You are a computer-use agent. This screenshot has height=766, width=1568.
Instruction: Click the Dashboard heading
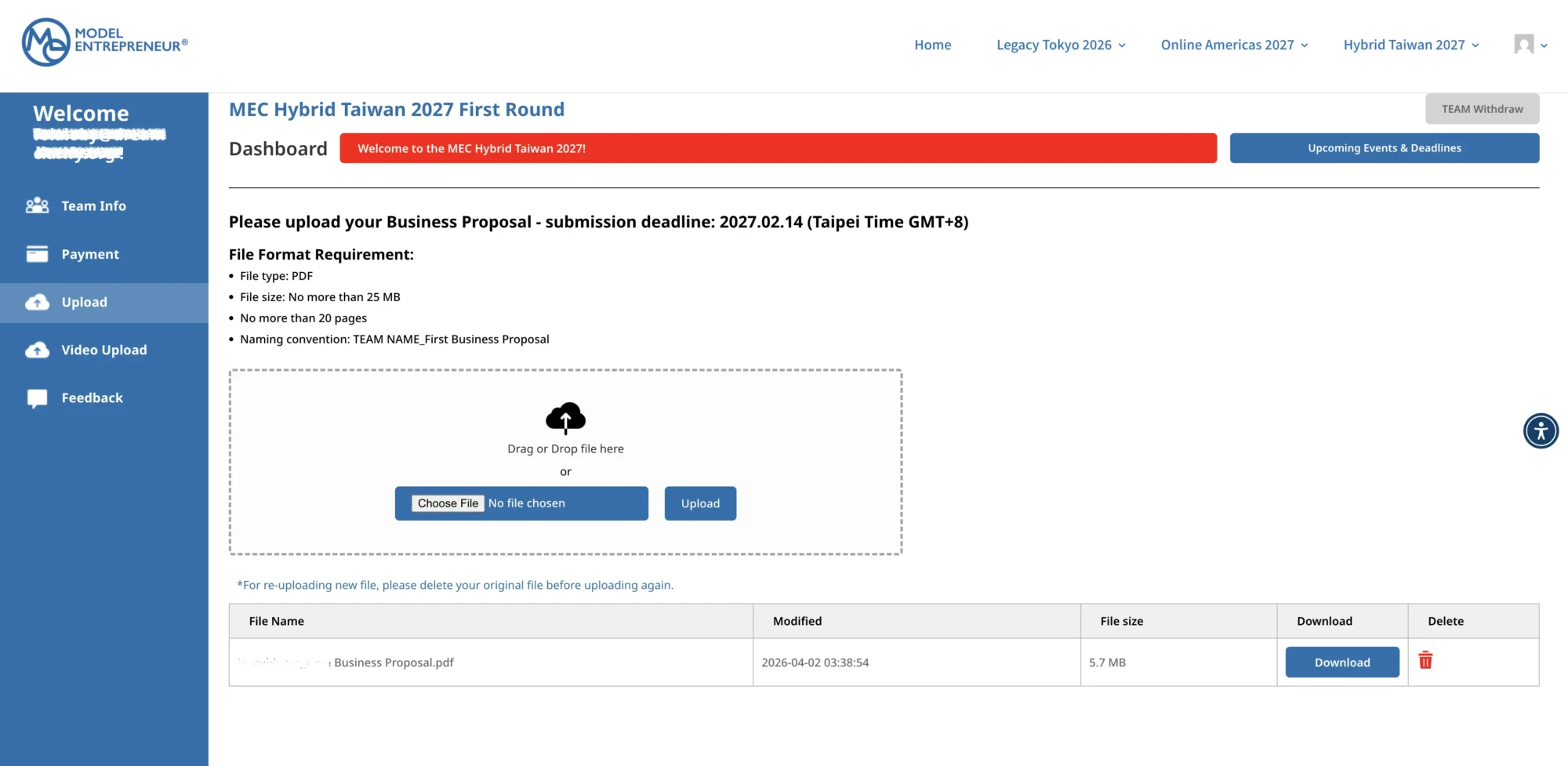tap(278, 149)
